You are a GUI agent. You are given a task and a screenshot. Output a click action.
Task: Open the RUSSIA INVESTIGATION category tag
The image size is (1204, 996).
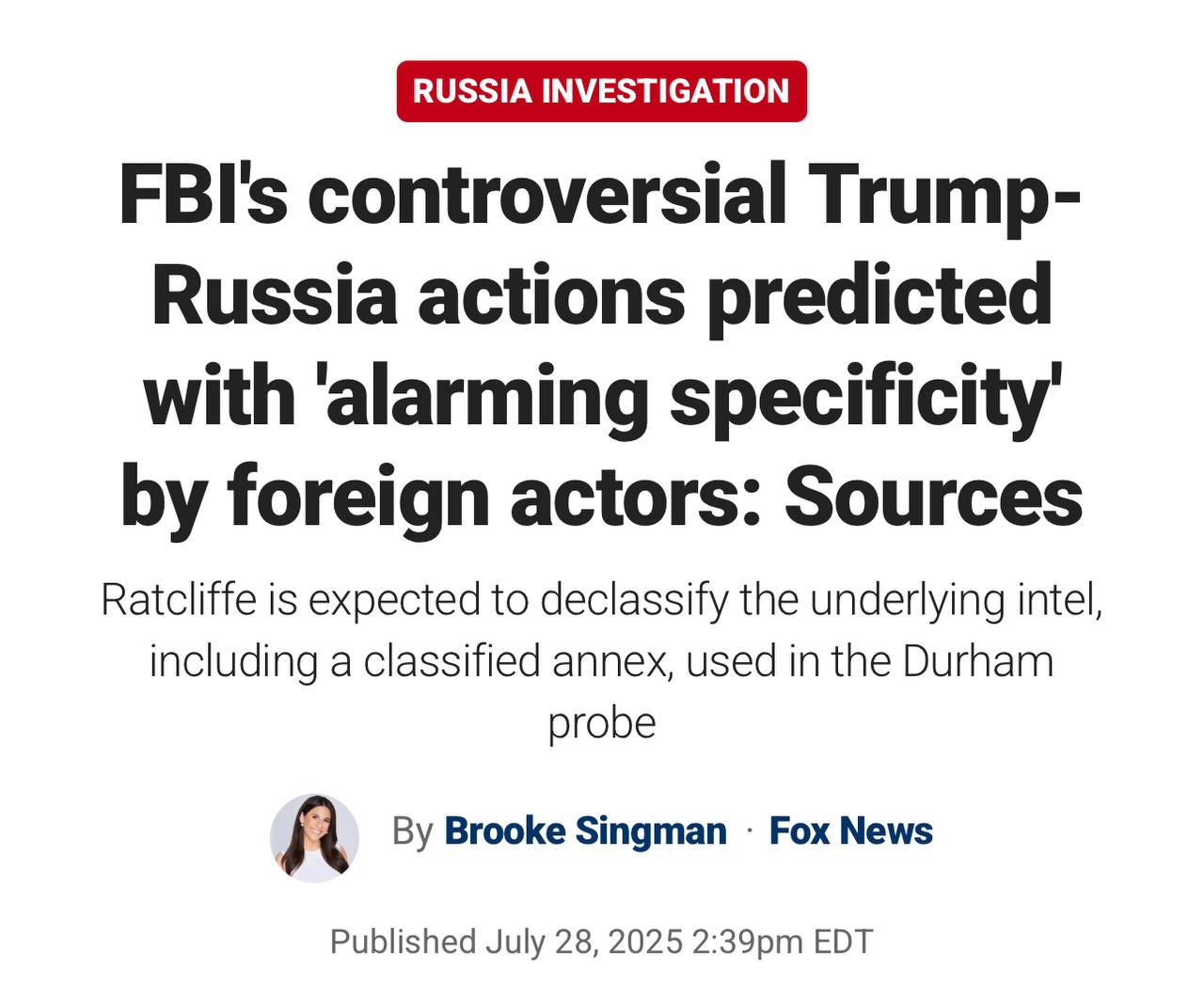[602, 91]
